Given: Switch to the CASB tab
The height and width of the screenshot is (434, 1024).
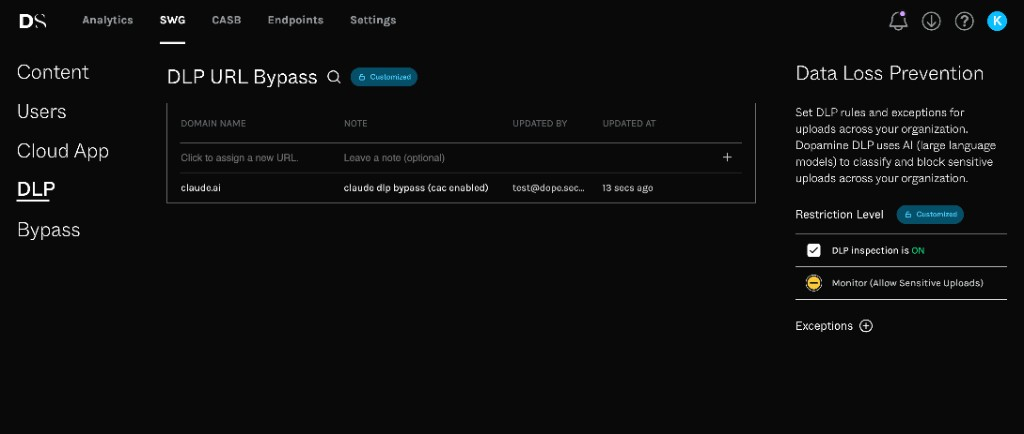Looking at the screenshot, I should point(227,20).
